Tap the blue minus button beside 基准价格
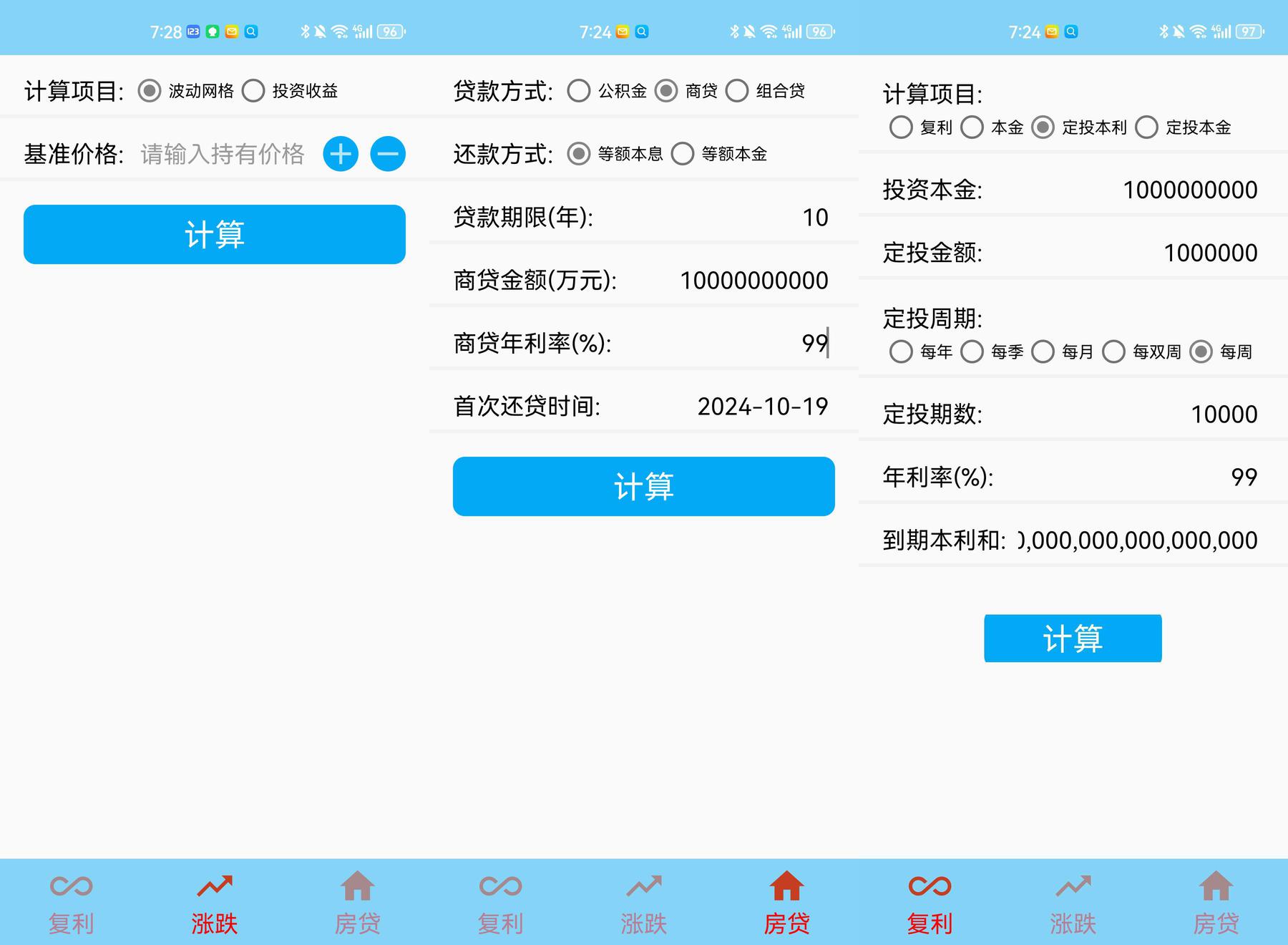The height and width of the screenshot is (945, 1288). [388, 154]
